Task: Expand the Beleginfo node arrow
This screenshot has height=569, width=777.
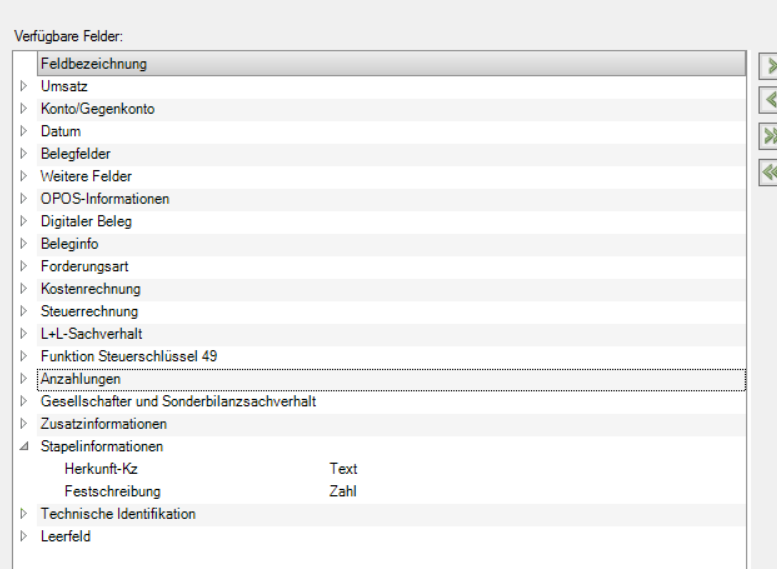Action: (x=23, y=244)
